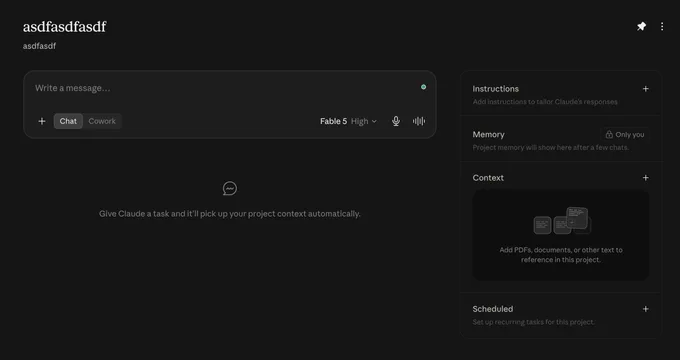Click the project description asdfasdf
The width and height of the screenshot is (680, 360).
39,46
